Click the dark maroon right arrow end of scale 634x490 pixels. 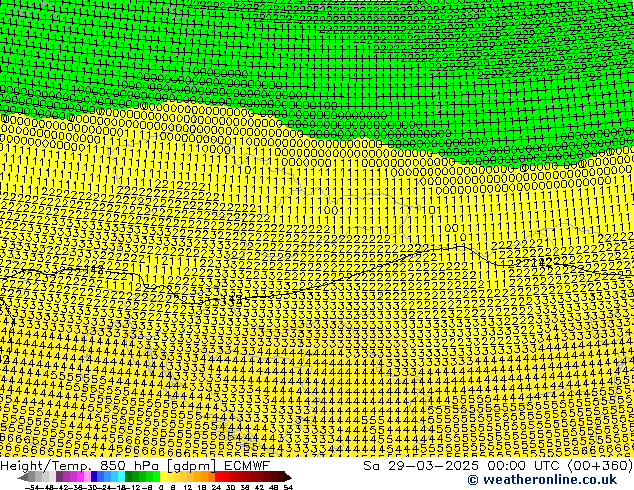tap(288, 477)
